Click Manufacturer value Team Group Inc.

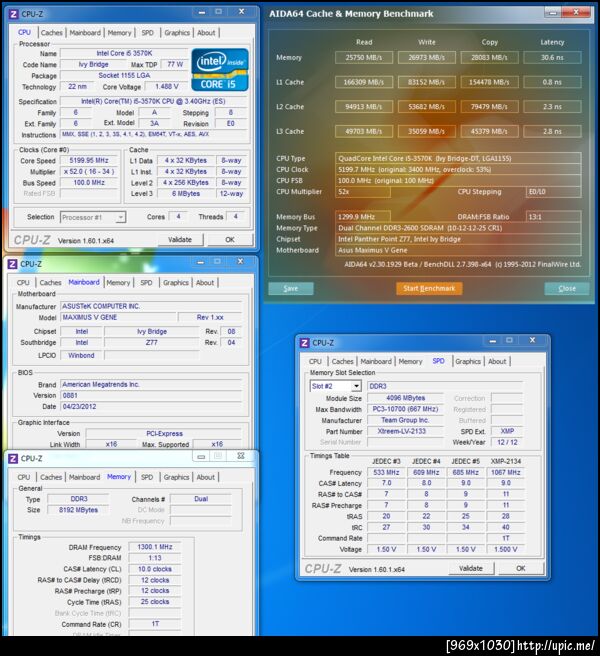(x=405, y=420)
